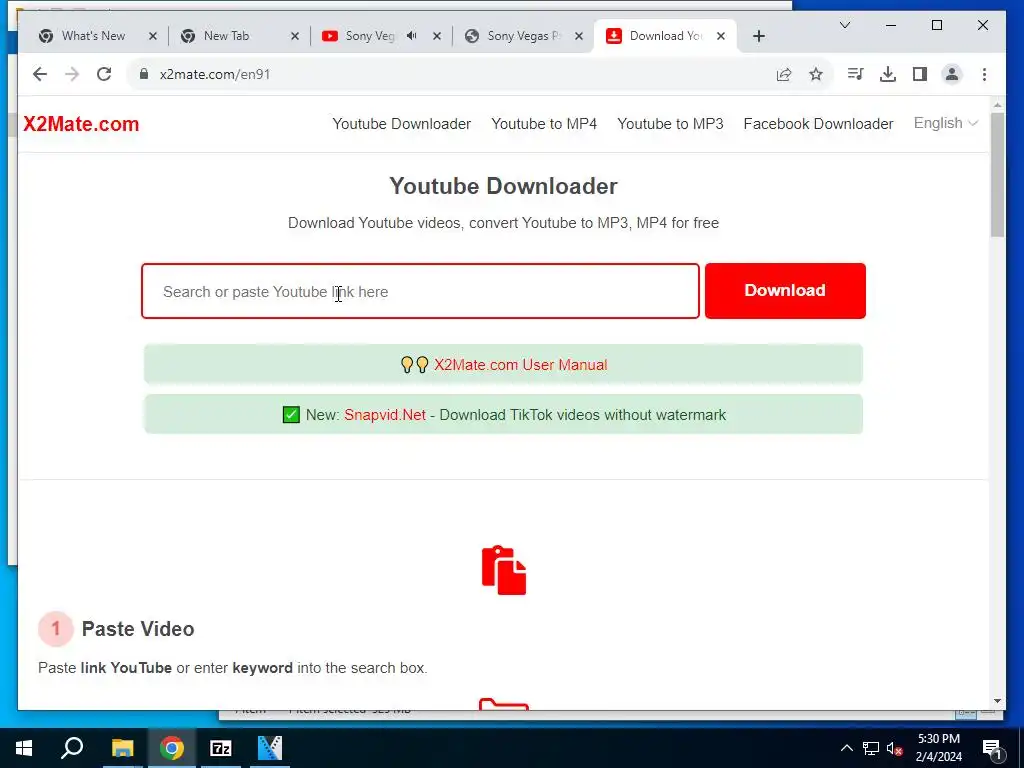Click the Youtube link search input field

tap(421, 291)
